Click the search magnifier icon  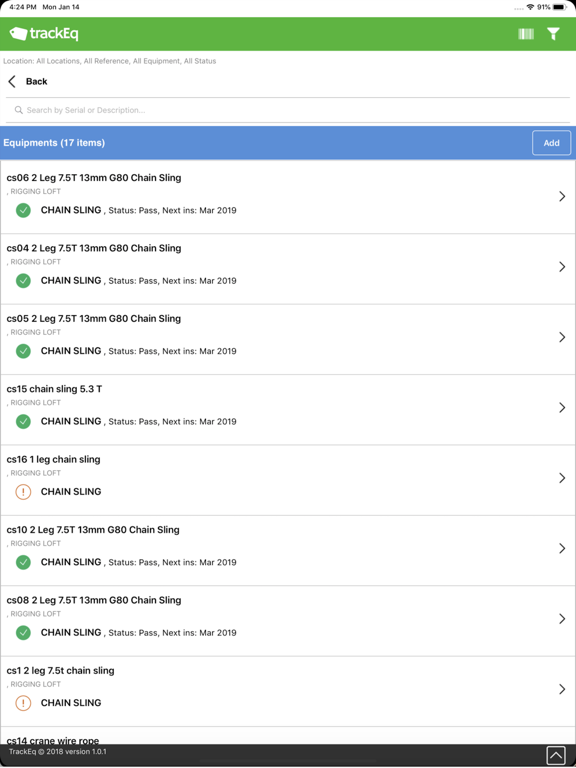[x=19, y=110]
